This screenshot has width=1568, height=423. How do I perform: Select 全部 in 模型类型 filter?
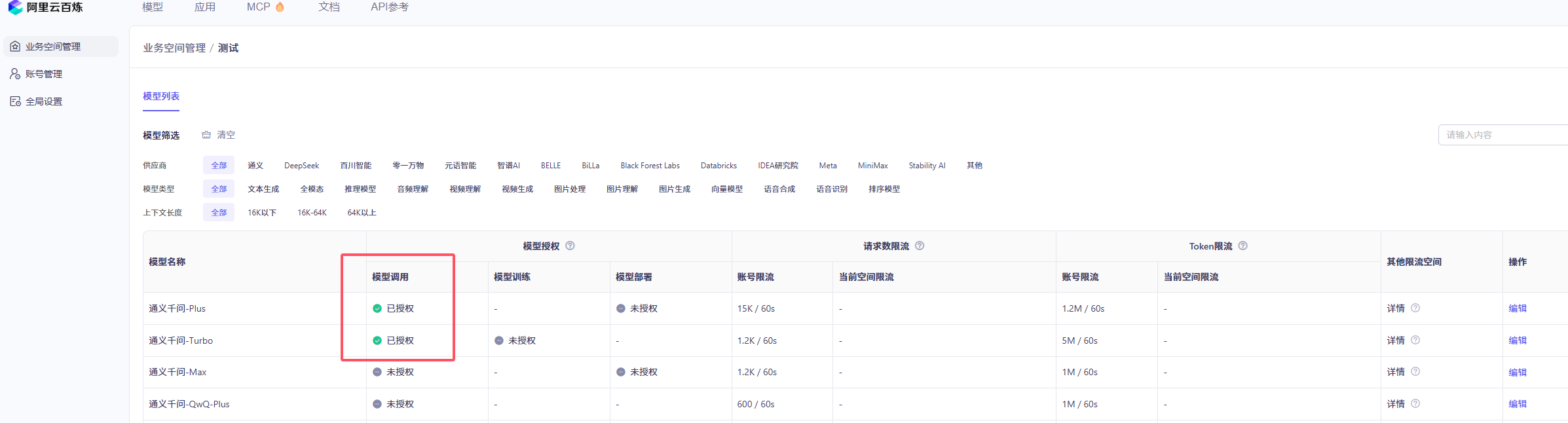pos(219,189)
